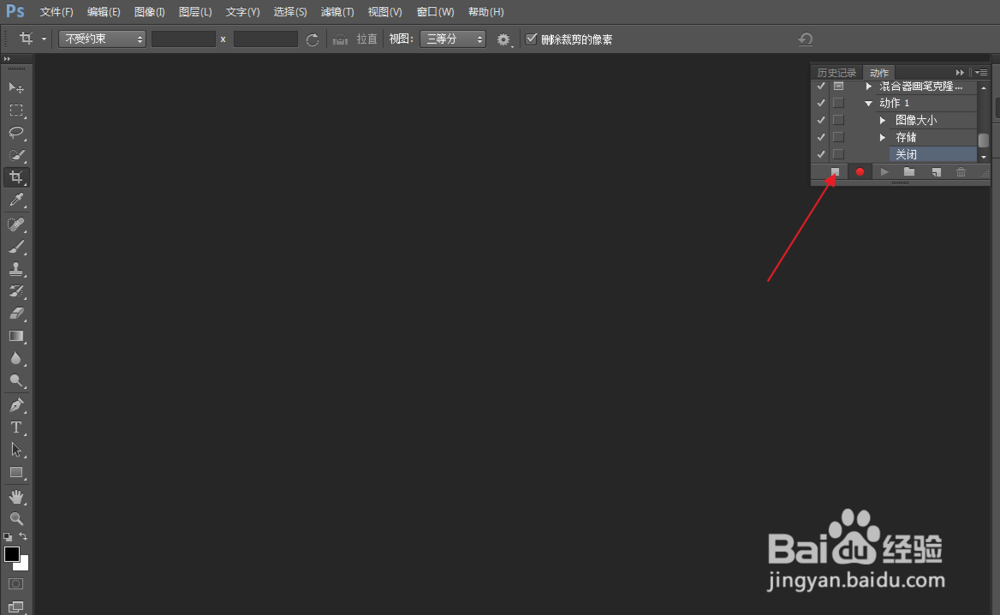Toggle Delete Cropped Pixels checkbox
The height and width of the screenshot is (615, 1000).
point(531,39)
